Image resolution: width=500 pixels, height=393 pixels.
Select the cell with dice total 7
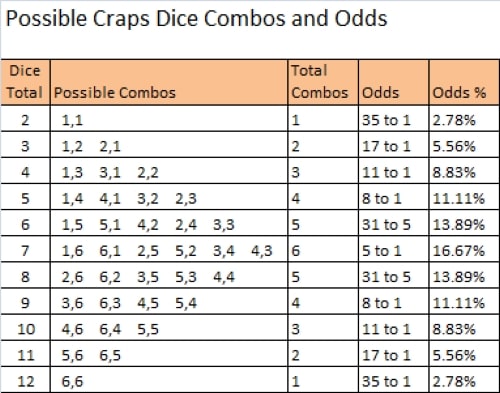[25, 249]
